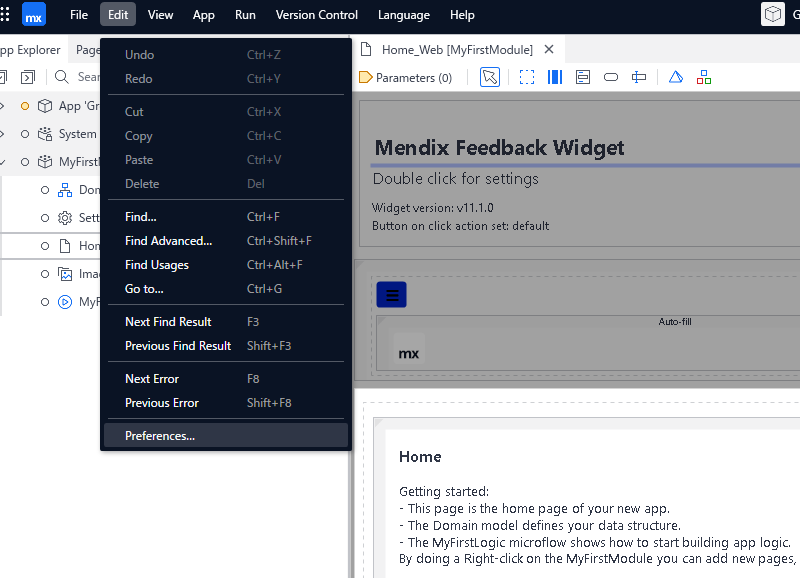Image resolution: width=800 pixels, height=578 pixels.
Task: Click the red-green widget structure toolbar icon
Action: click(x=704, y=77)
